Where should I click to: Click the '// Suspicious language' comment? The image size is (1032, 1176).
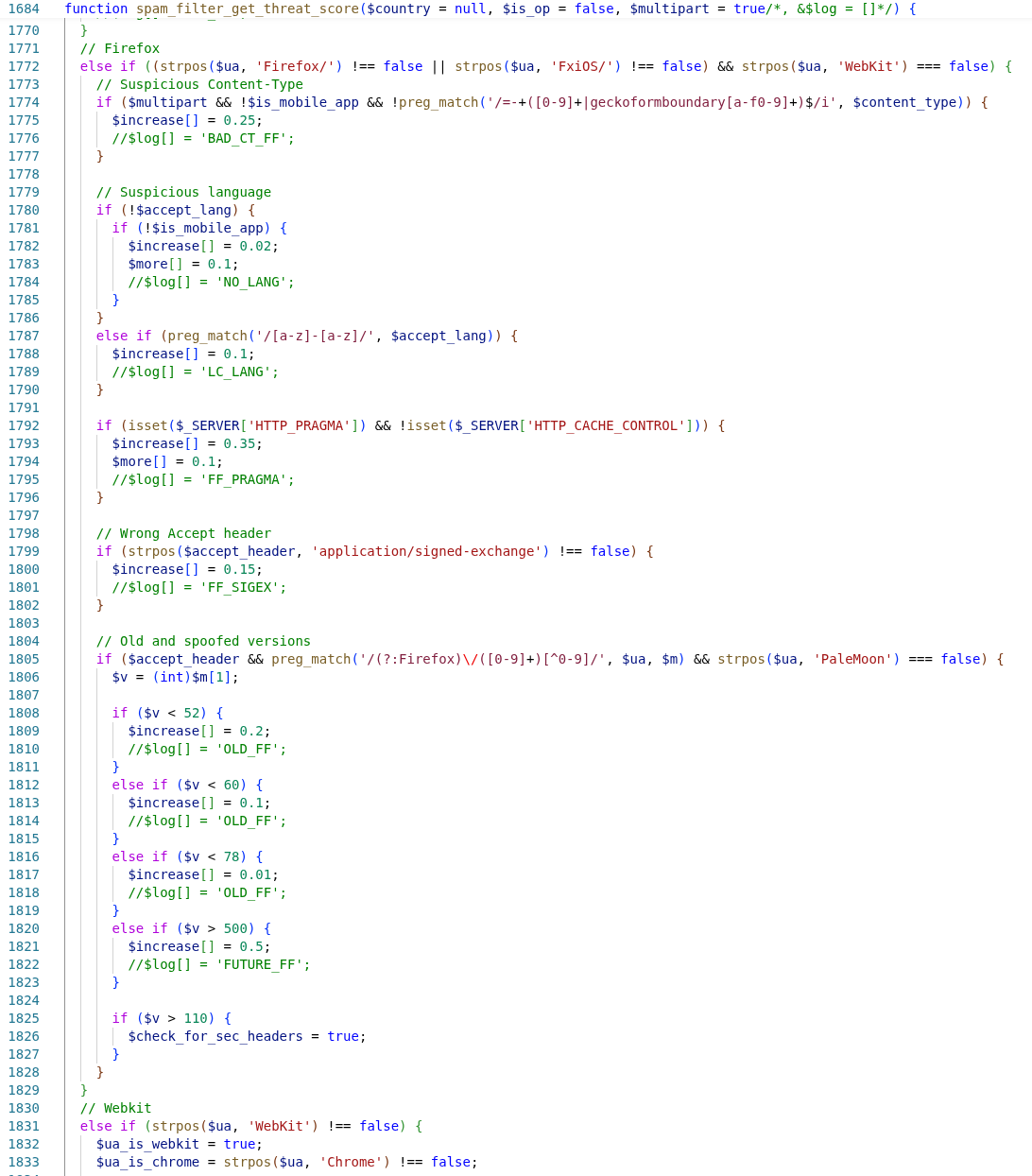(x=183, y=192)
